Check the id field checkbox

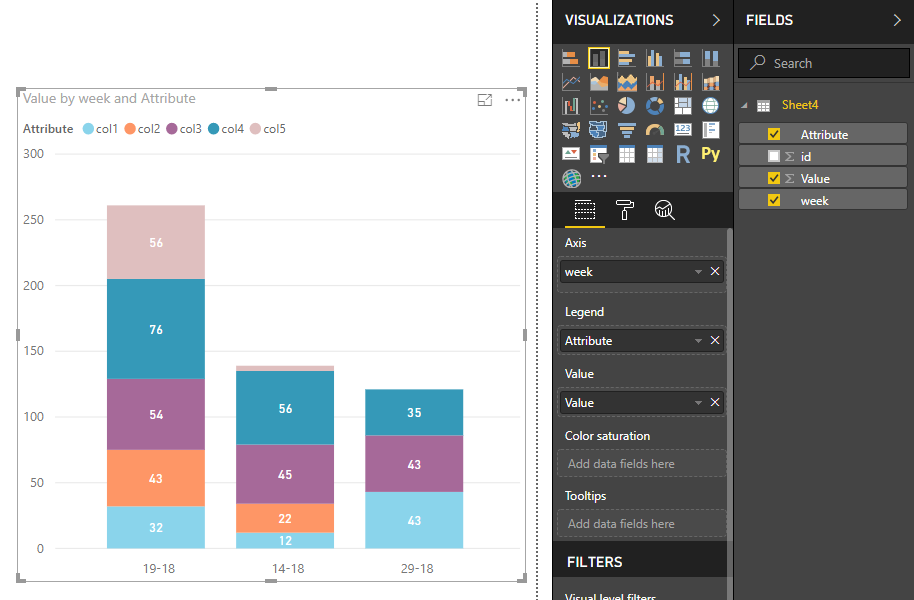(774, 156)
